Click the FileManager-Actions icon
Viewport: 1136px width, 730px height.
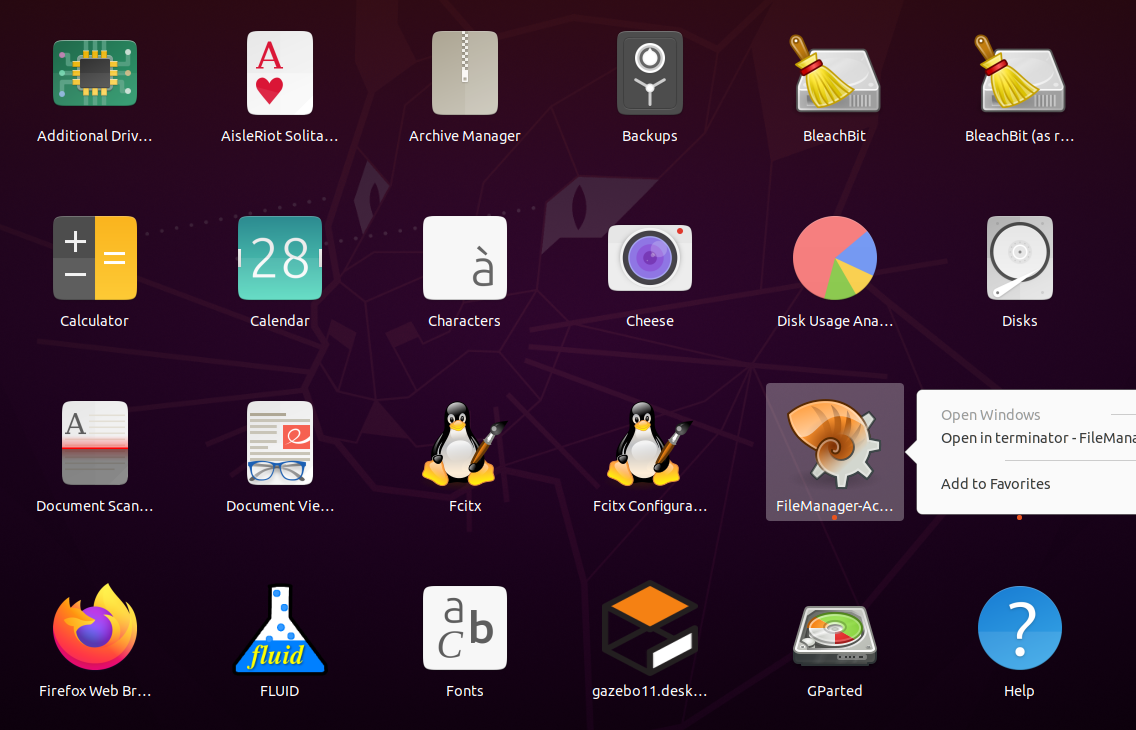pos(835,442)
